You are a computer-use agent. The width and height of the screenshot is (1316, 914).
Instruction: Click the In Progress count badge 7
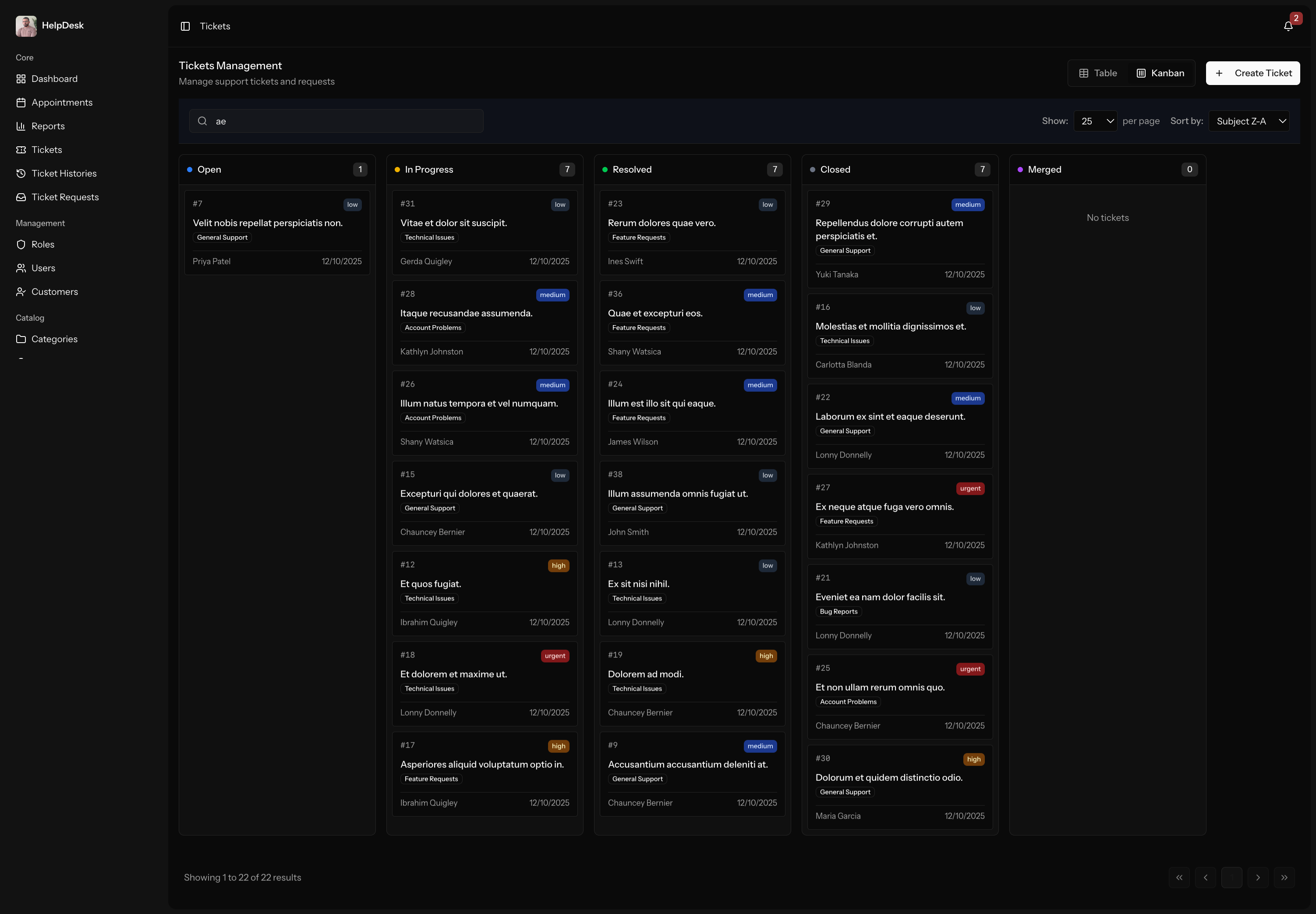567,170
